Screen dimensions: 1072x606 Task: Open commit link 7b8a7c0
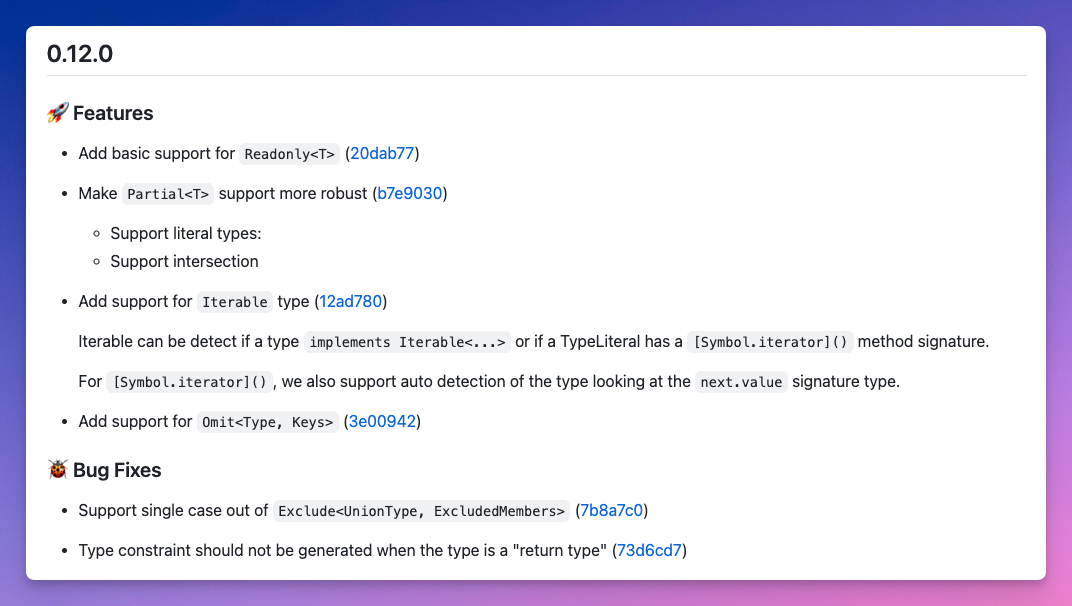point(611,510)
